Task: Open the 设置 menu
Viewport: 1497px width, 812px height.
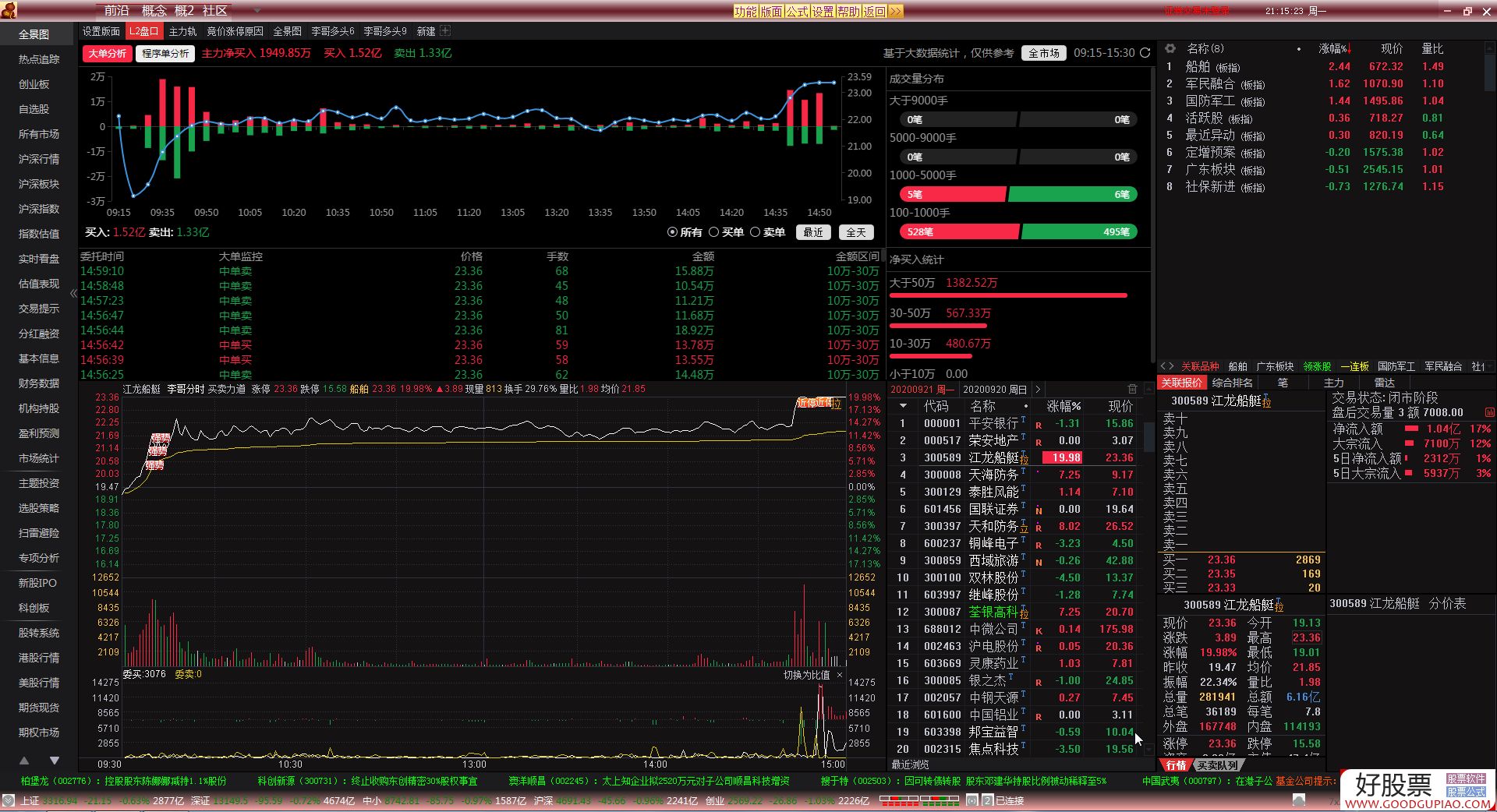Action: [x=823, y=11]
